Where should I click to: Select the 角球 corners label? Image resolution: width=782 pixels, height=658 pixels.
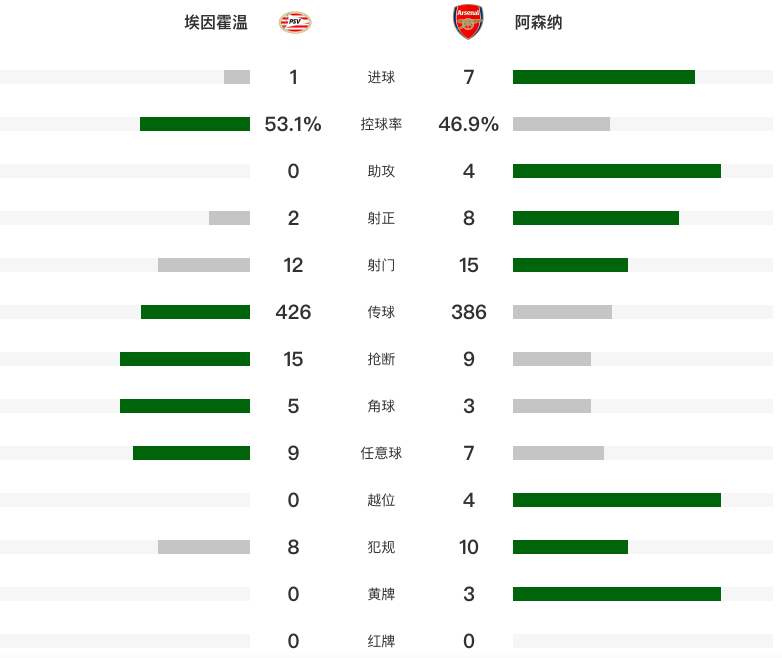pos(381,406)
